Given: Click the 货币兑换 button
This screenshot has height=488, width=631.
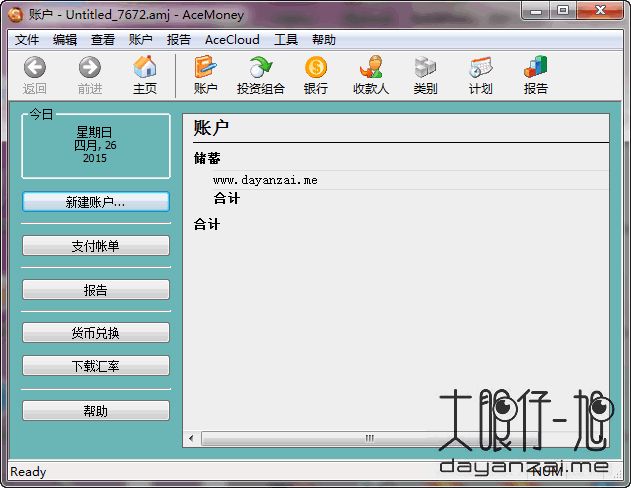Looking at the screenshot, I should [96, 333].
